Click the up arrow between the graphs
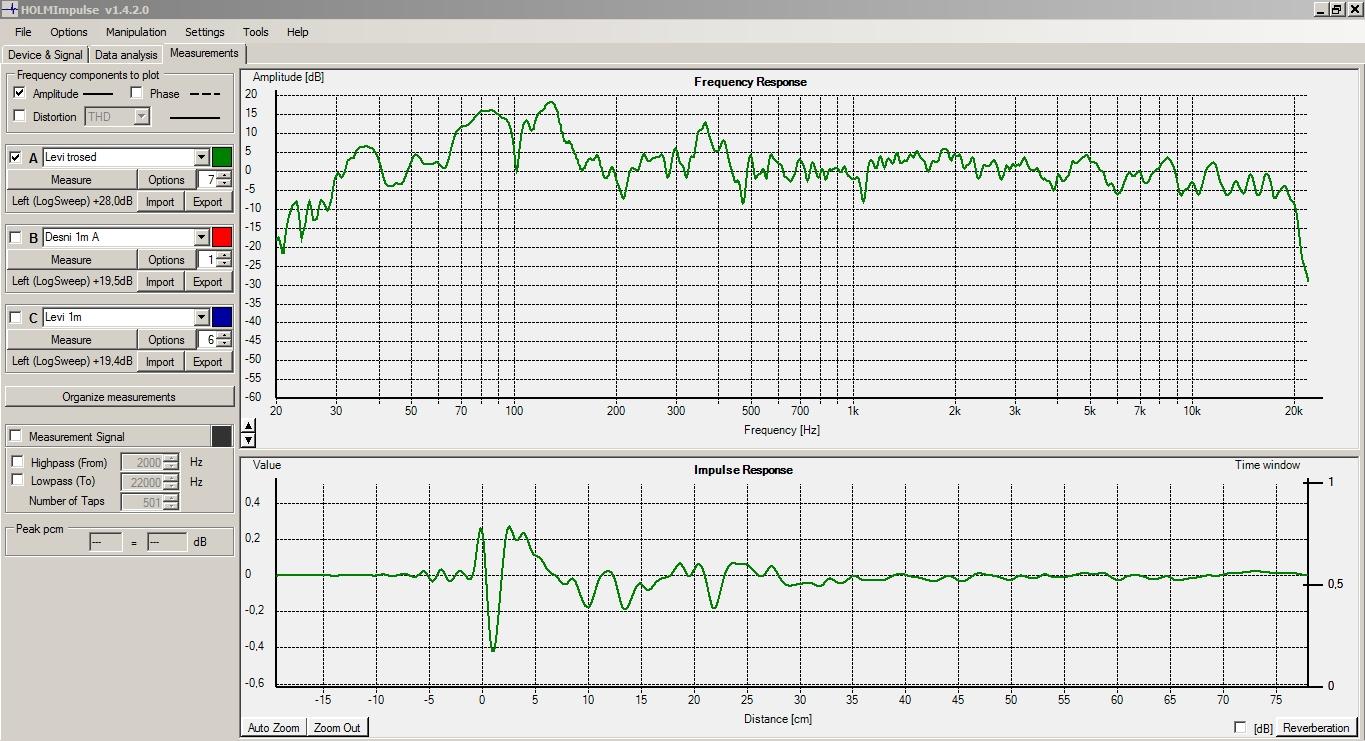 pyautogui.click(x=249, y=427)
